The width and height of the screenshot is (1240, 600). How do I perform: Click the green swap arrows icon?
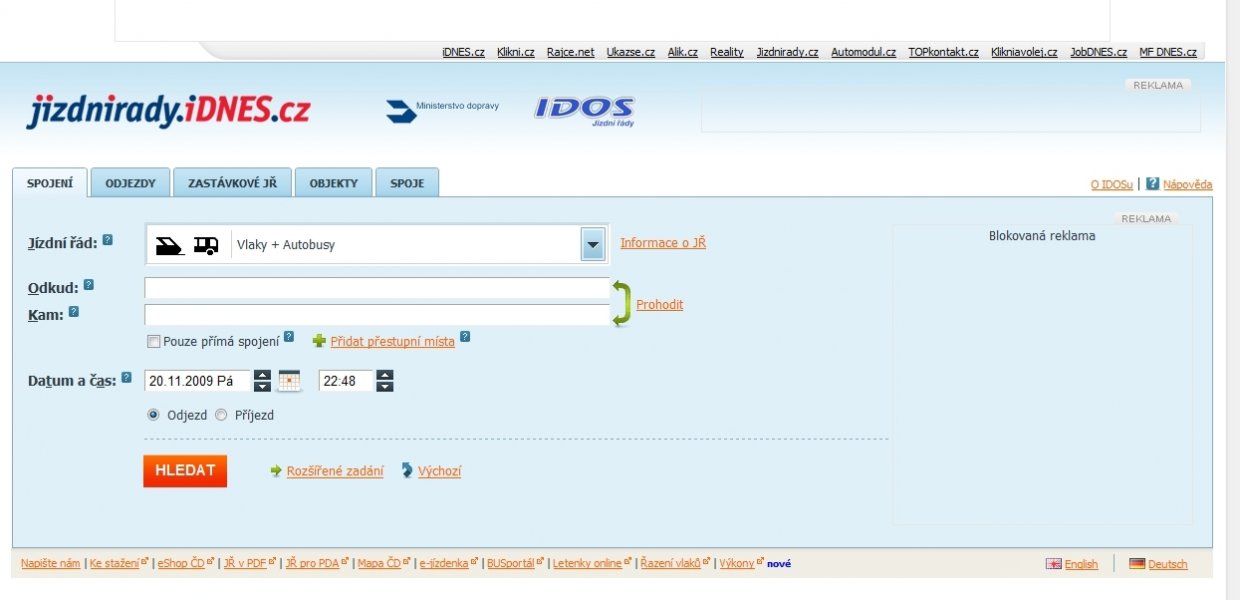pyautogui.click(x=621, y=304)
